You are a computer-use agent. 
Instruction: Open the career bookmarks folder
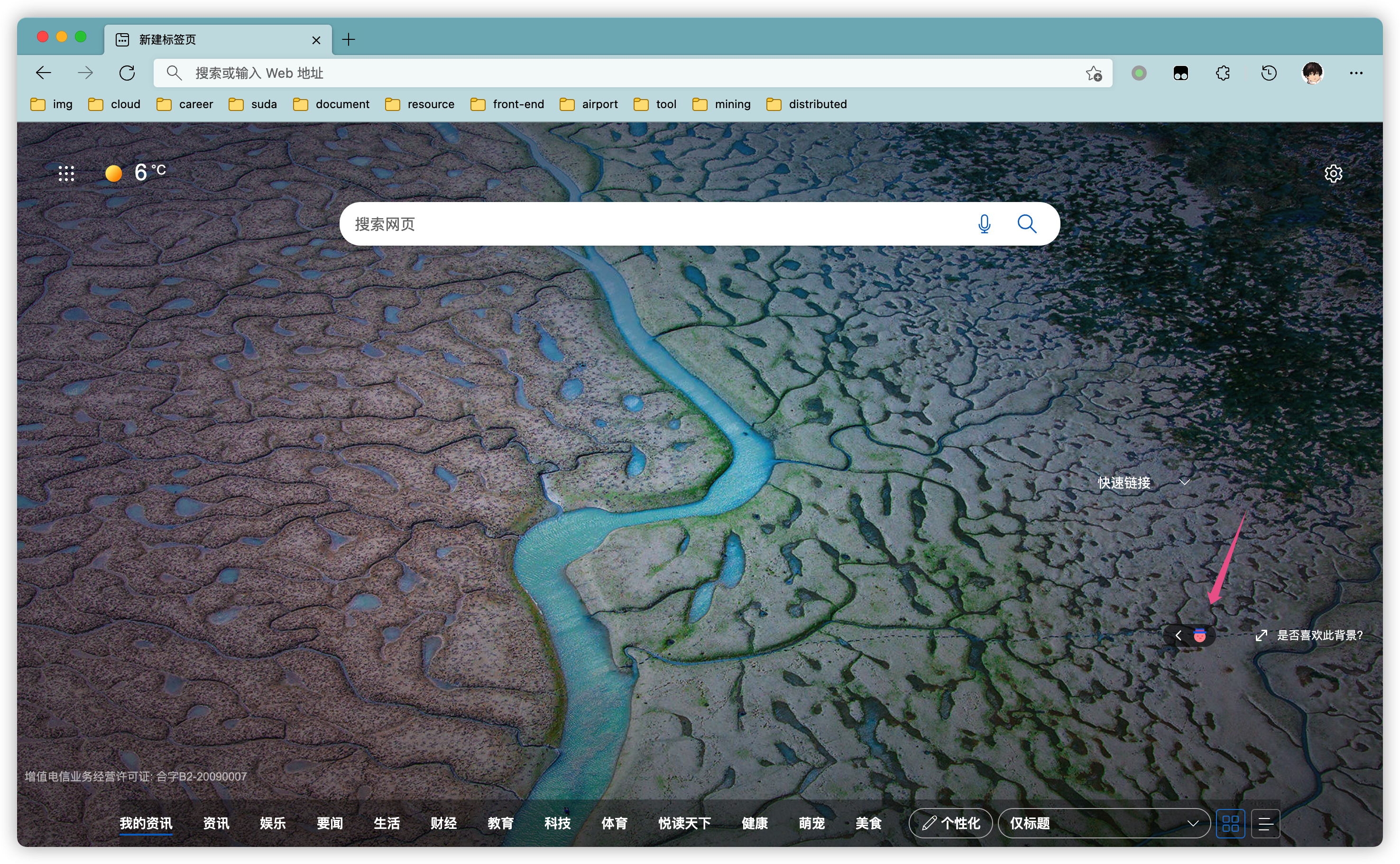(184, 104)
